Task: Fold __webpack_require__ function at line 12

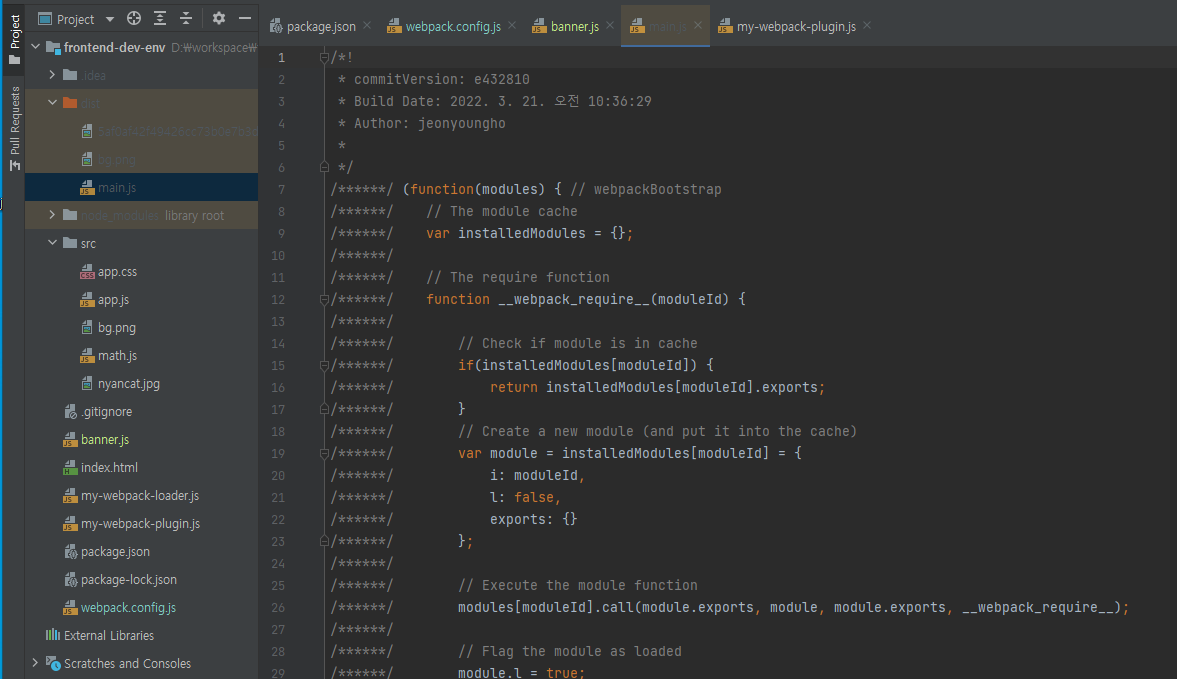Action: point(324,299)
